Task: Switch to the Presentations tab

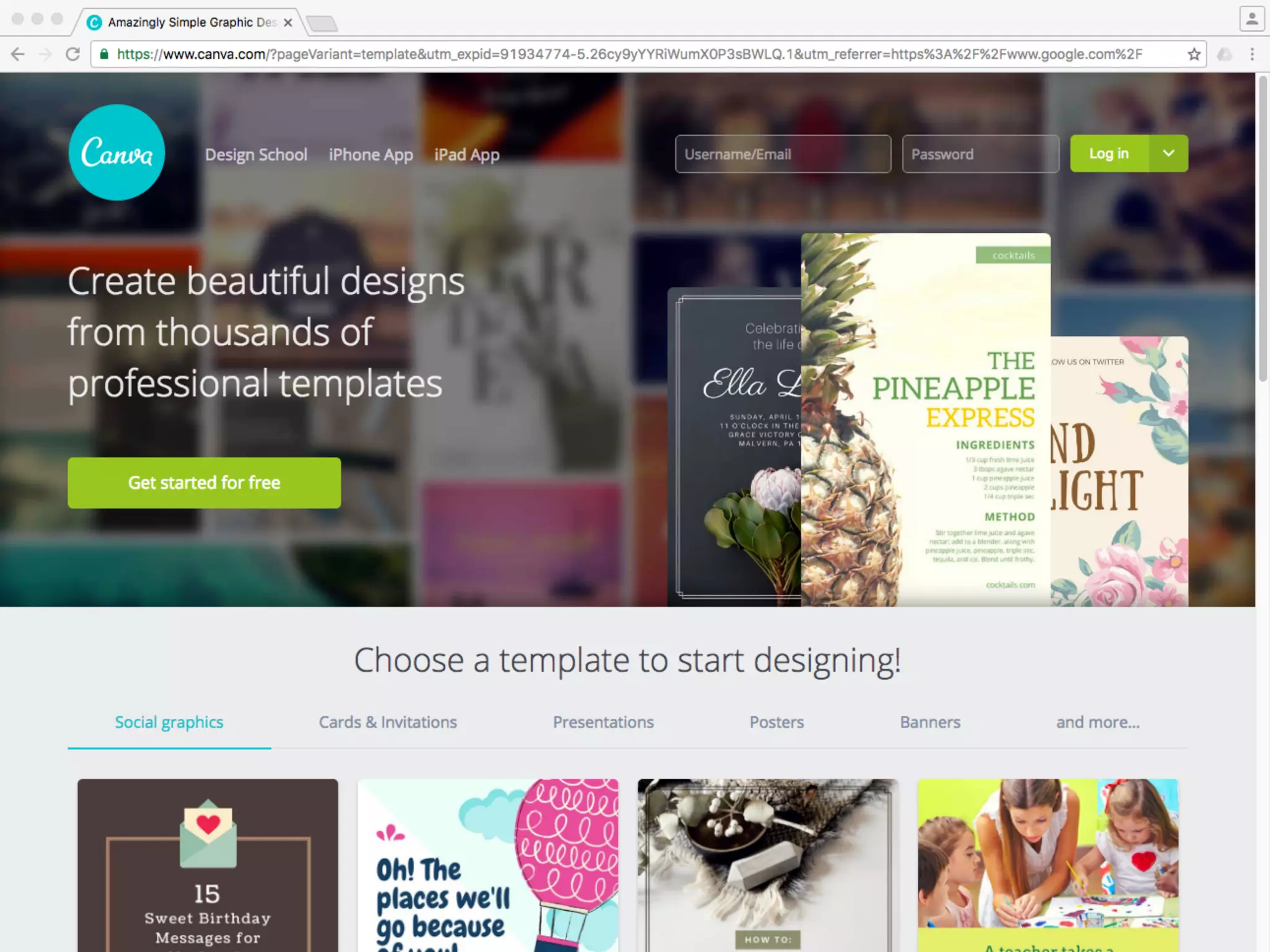Action: [603, 722]
